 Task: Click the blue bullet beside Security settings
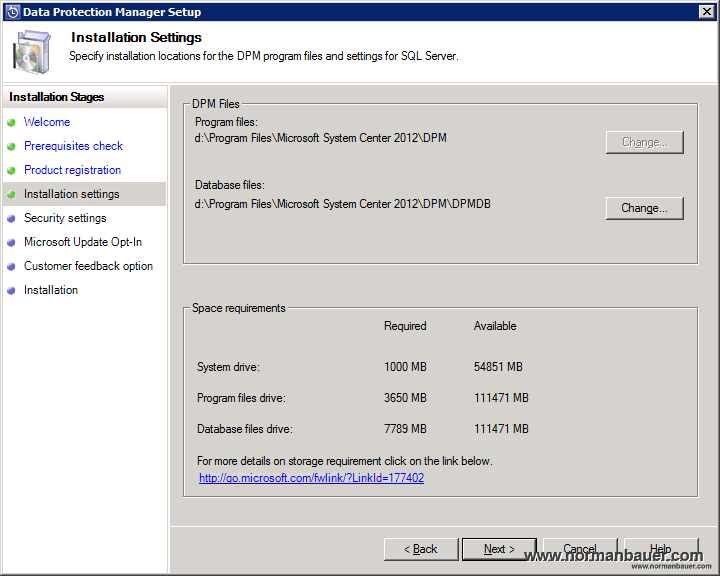click(12, 219)
